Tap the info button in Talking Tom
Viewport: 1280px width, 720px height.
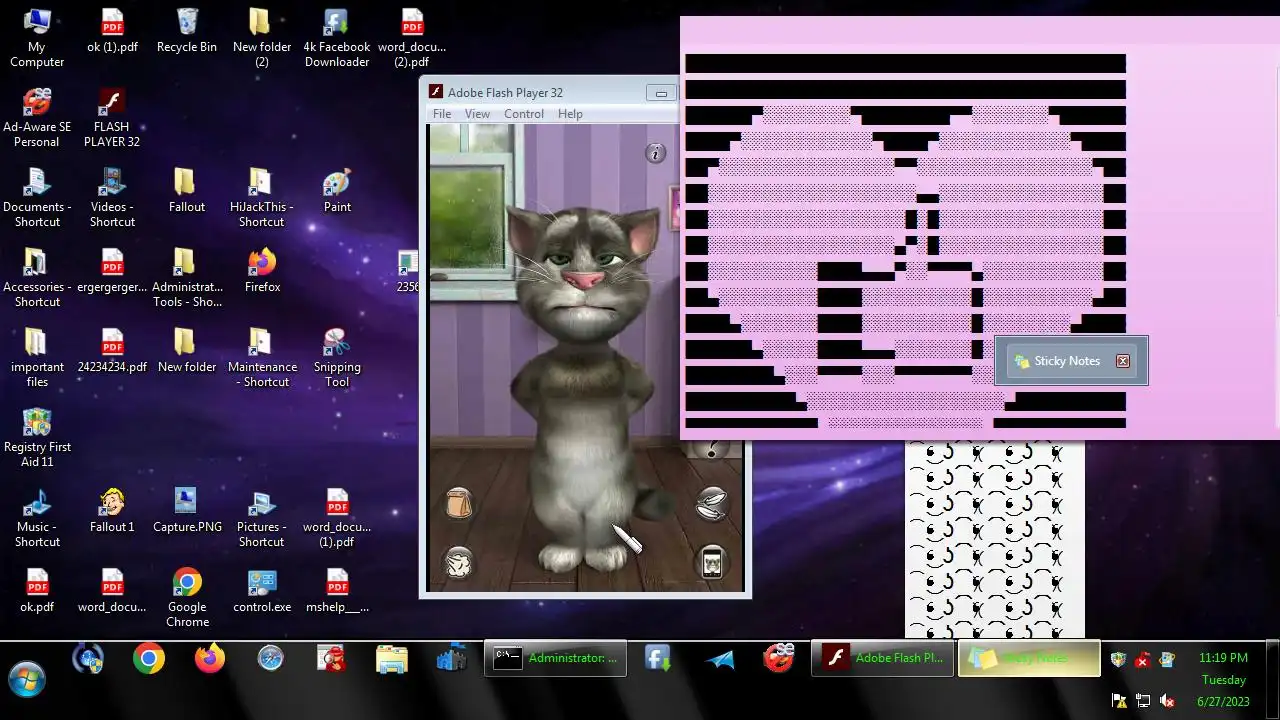click(x=655, y=153)
